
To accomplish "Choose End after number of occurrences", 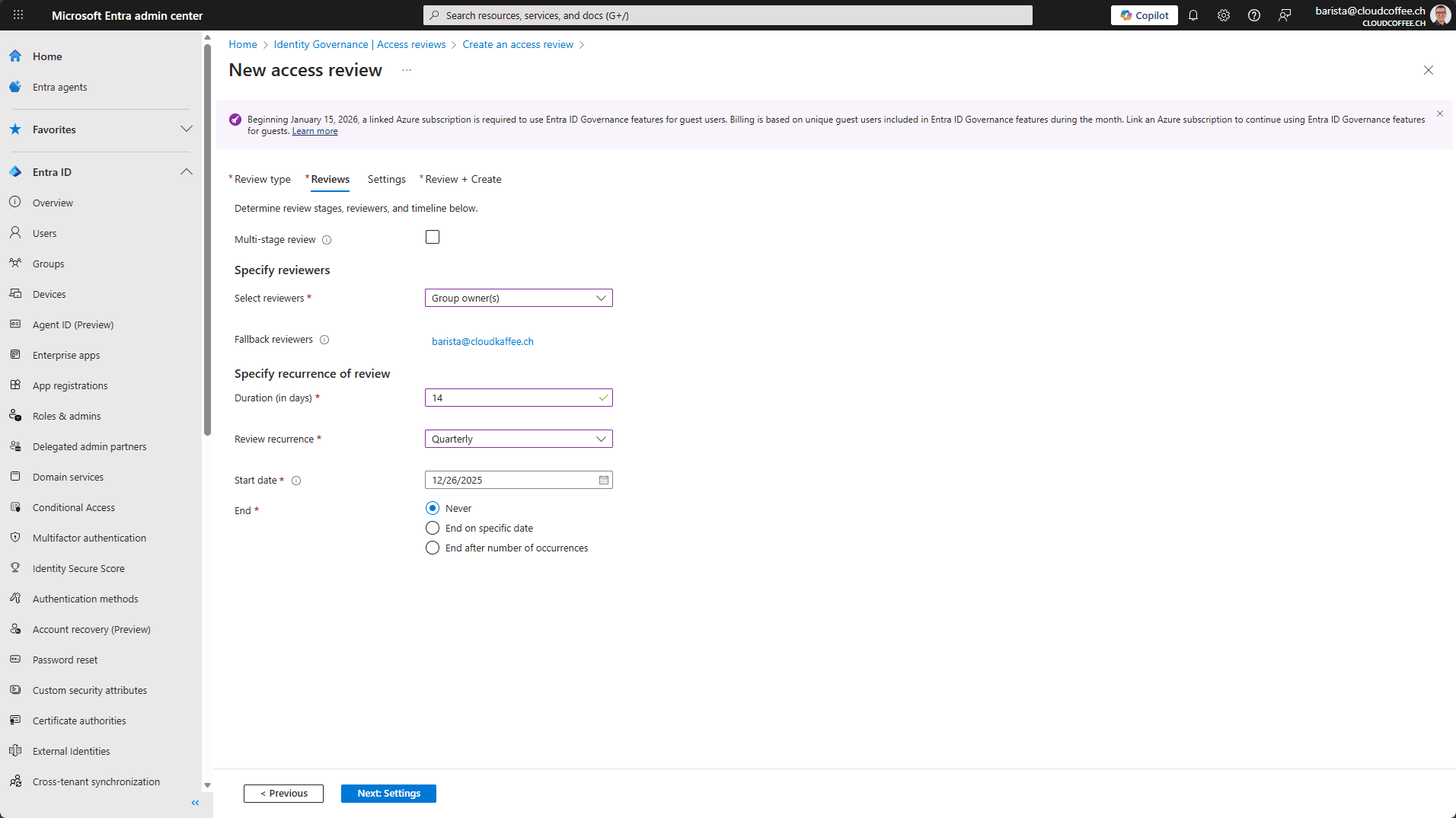I will point(433,548).
